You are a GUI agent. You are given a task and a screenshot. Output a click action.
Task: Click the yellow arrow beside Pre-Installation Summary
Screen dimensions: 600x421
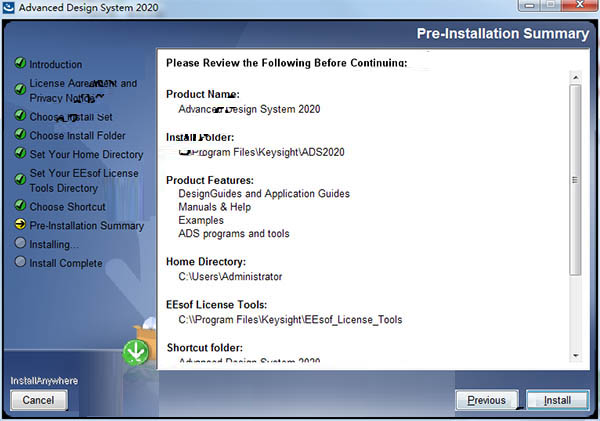point(20,224)
